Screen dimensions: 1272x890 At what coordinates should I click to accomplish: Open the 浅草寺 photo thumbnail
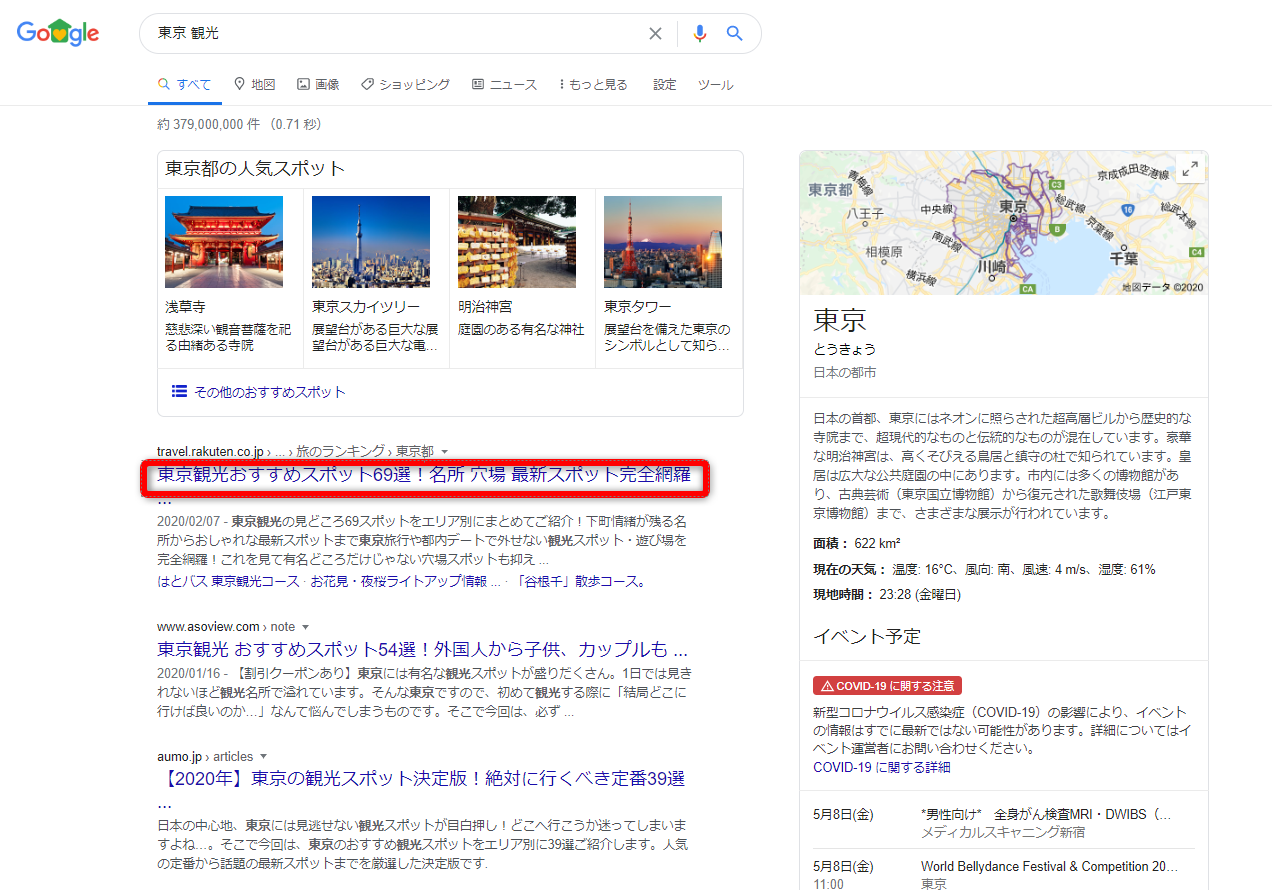pyautogui.click(x=224, y=242)
